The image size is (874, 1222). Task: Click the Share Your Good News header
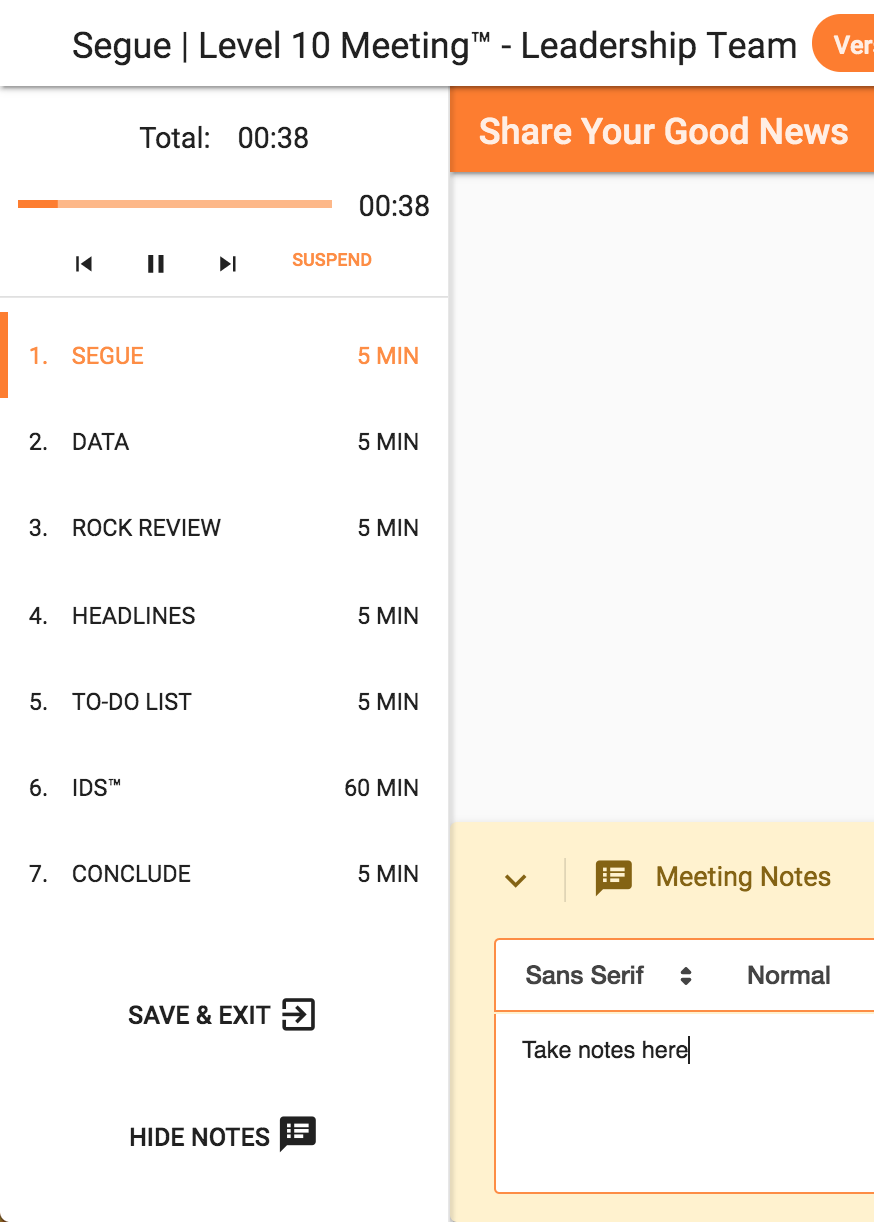click(x=664, y=132)
